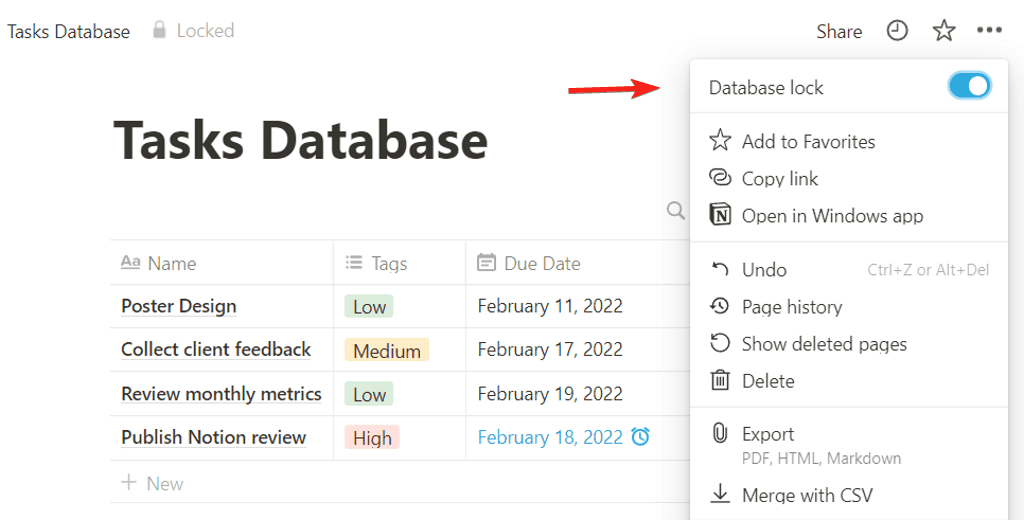Click the Share button
The height and width of the screenshot is (520, 1024).
[x=838, y=31]
